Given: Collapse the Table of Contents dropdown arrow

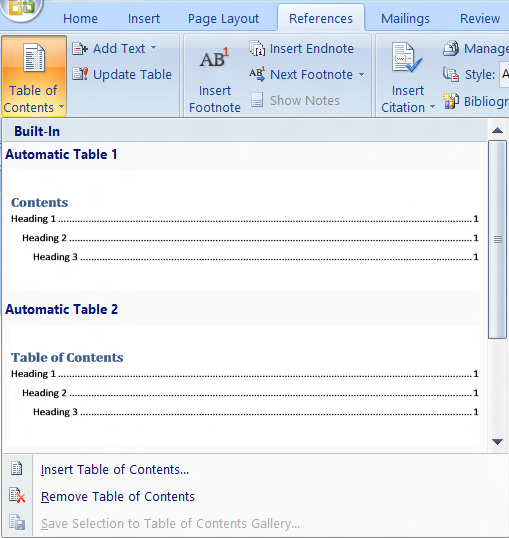Looking at the screenshot, I should pyautogui.click(x=61, y=107).
